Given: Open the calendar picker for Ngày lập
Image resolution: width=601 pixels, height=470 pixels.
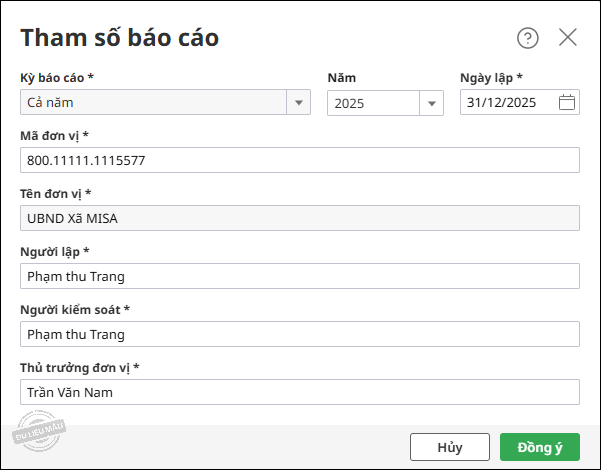Looking at the screenshot, I should (x=567, y=102).
